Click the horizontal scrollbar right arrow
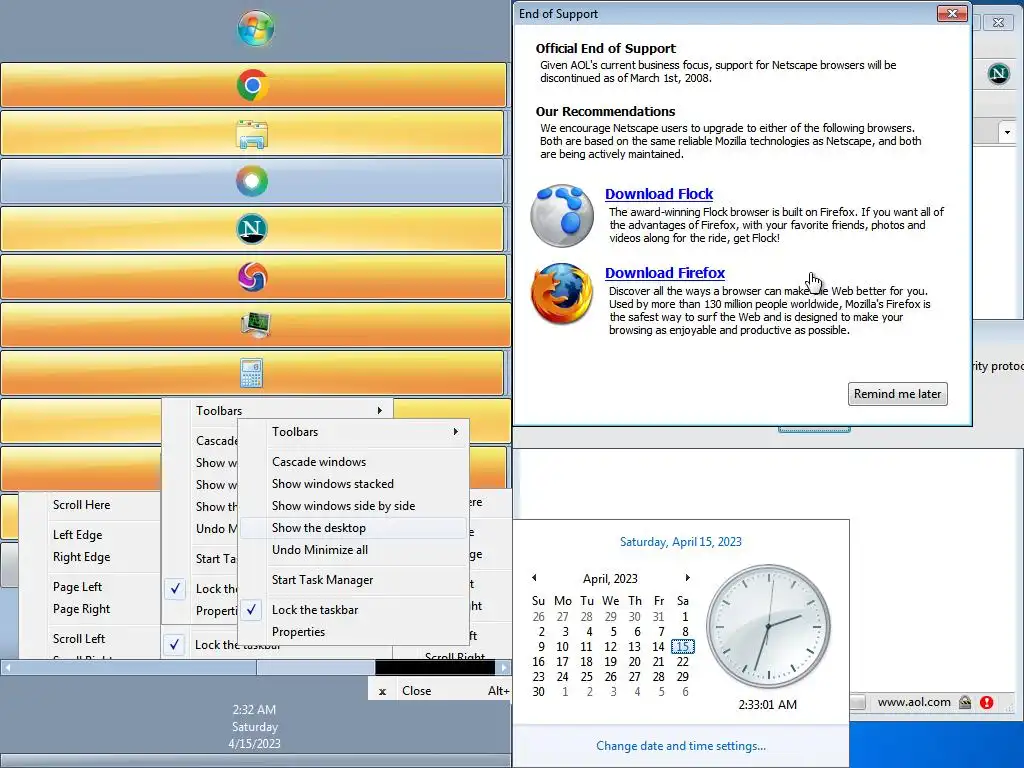This screenshot has width=1024, height=768. pyautogui.click(x=504, y=667)
